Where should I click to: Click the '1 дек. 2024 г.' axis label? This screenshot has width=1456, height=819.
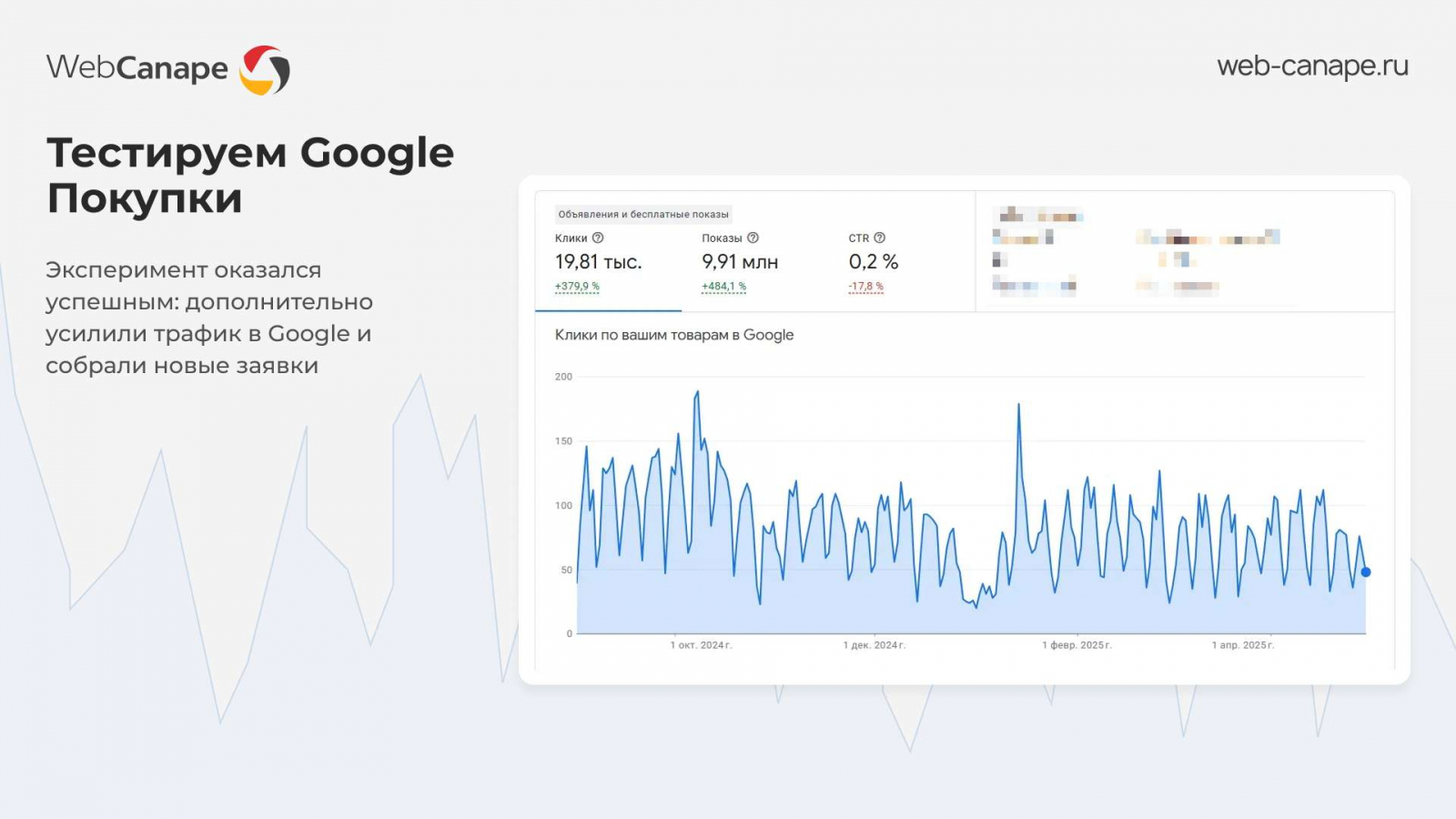(x=874, y=645)
